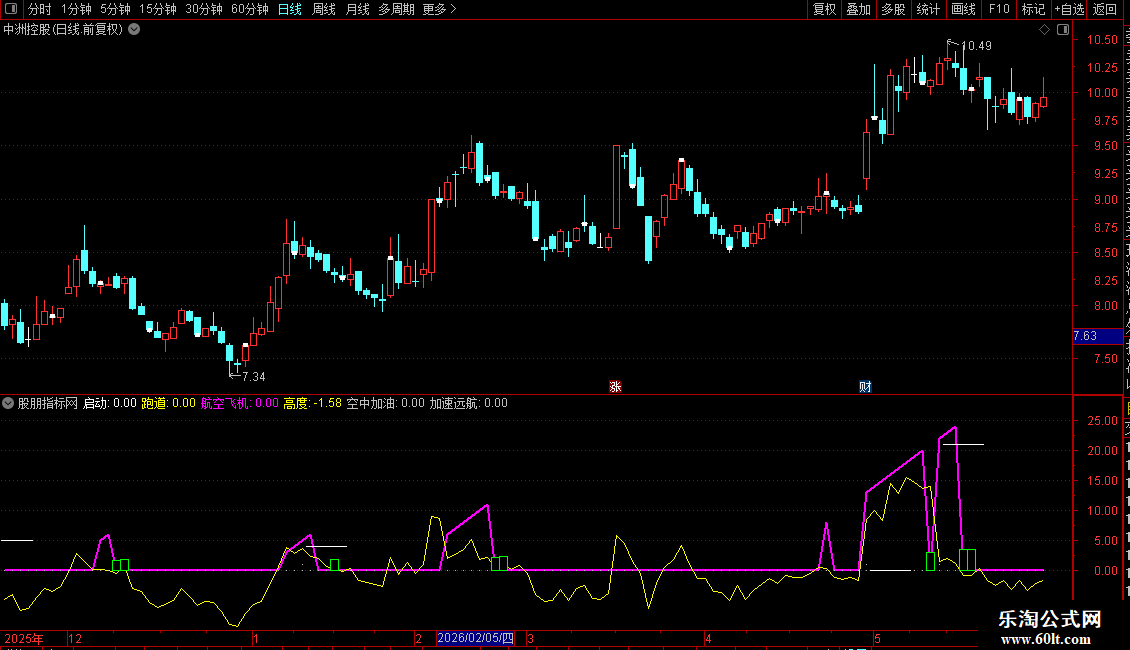The image size is (1130, 650).
Task: Click the 叠加 overlay button
Action: [858, 9]
